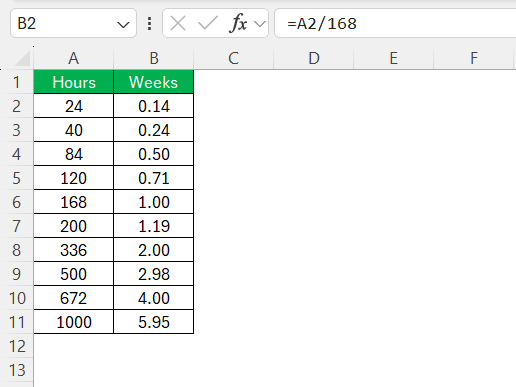
Task: Select row 6 header
Action: 17,202
